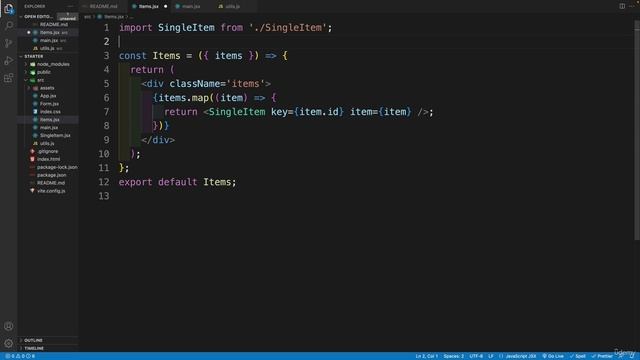Open .gitignore in file tree

click(x=48, y=151)
